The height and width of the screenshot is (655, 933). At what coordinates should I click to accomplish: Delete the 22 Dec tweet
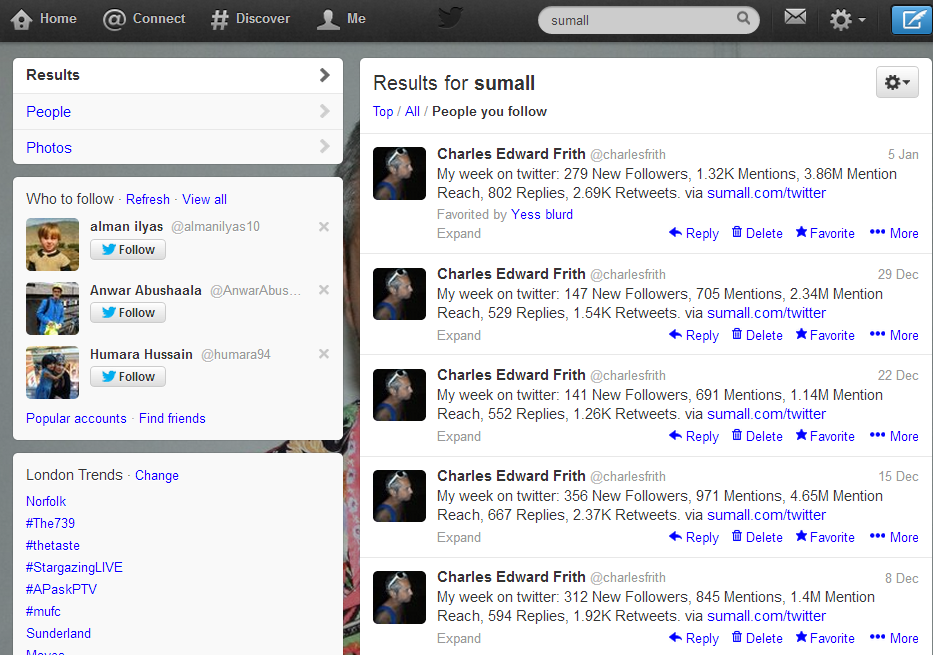coord(757,437)
